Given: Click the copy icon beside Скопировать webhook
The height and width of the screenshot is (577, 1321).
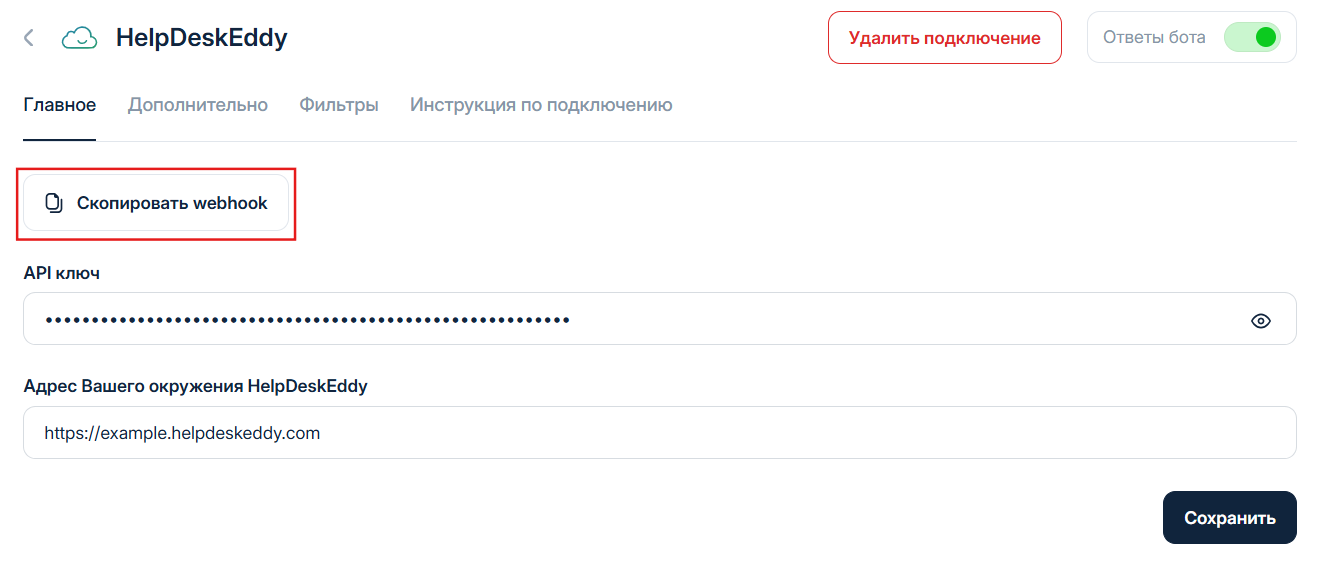Looking at the screenshot, I should click(55, 203).
